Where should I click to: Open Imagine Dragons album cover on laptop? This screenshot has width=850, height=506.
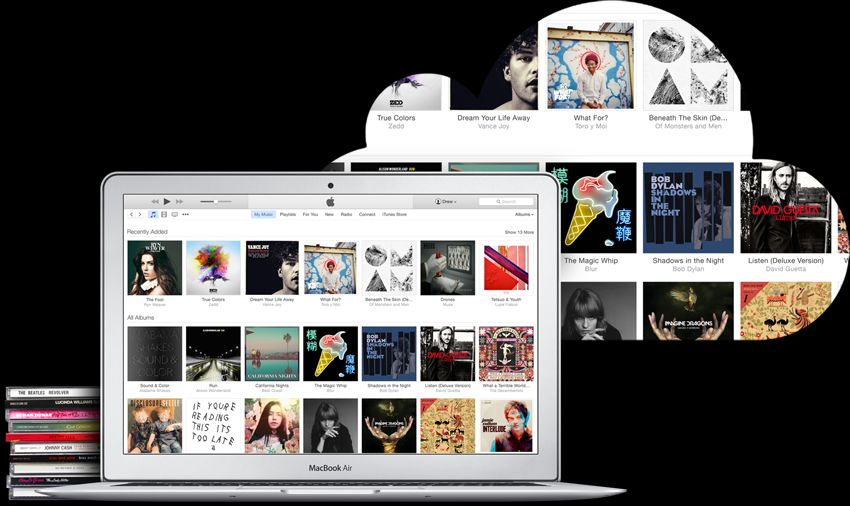389,426
